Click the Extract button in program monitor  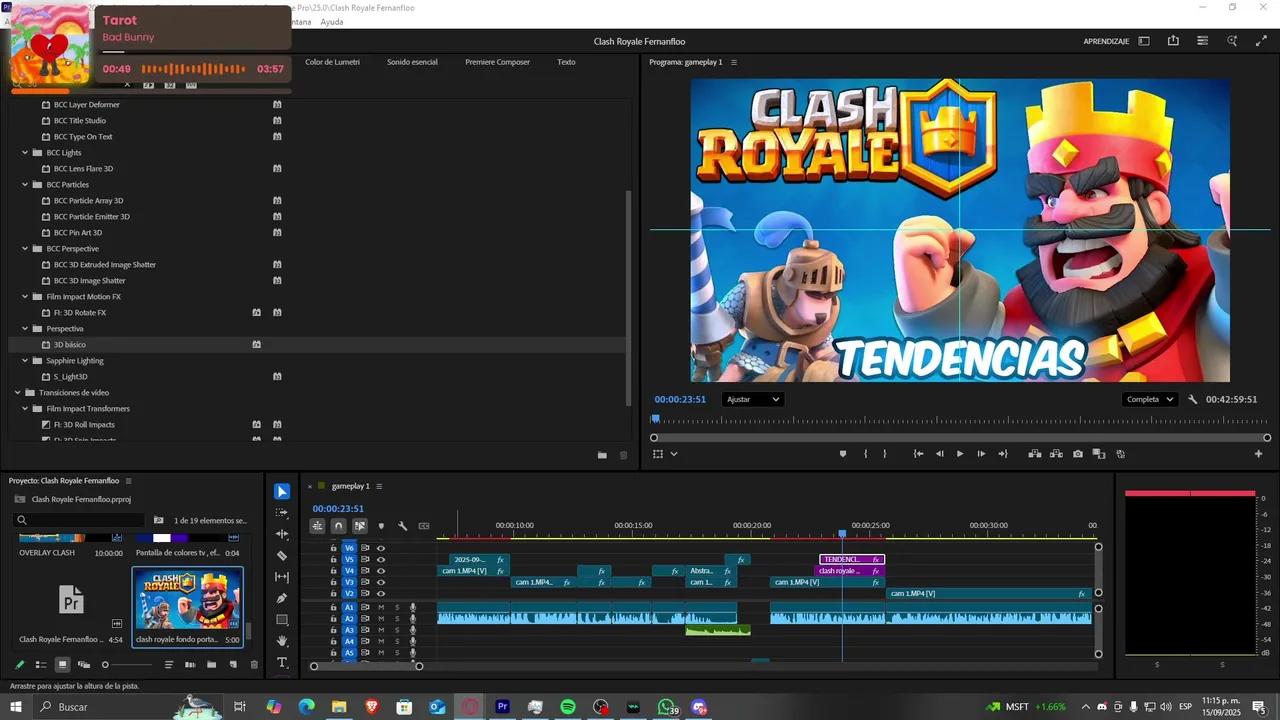[x=1056, y=454]
